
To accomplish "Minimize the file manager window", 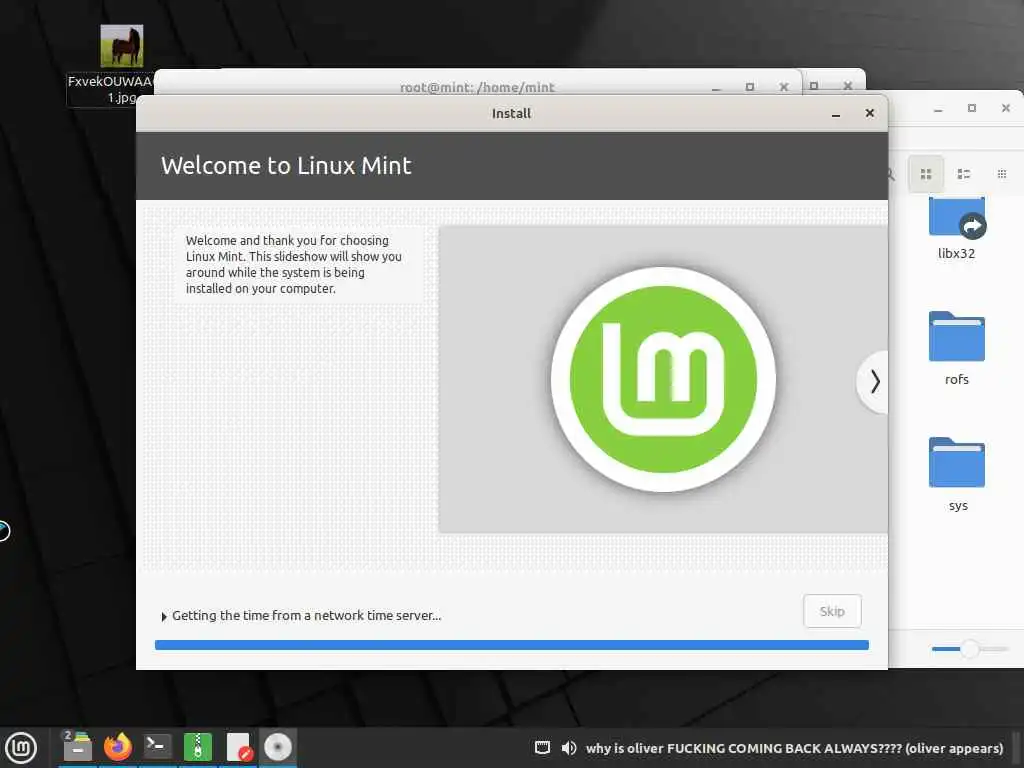I will coord(938,109).
